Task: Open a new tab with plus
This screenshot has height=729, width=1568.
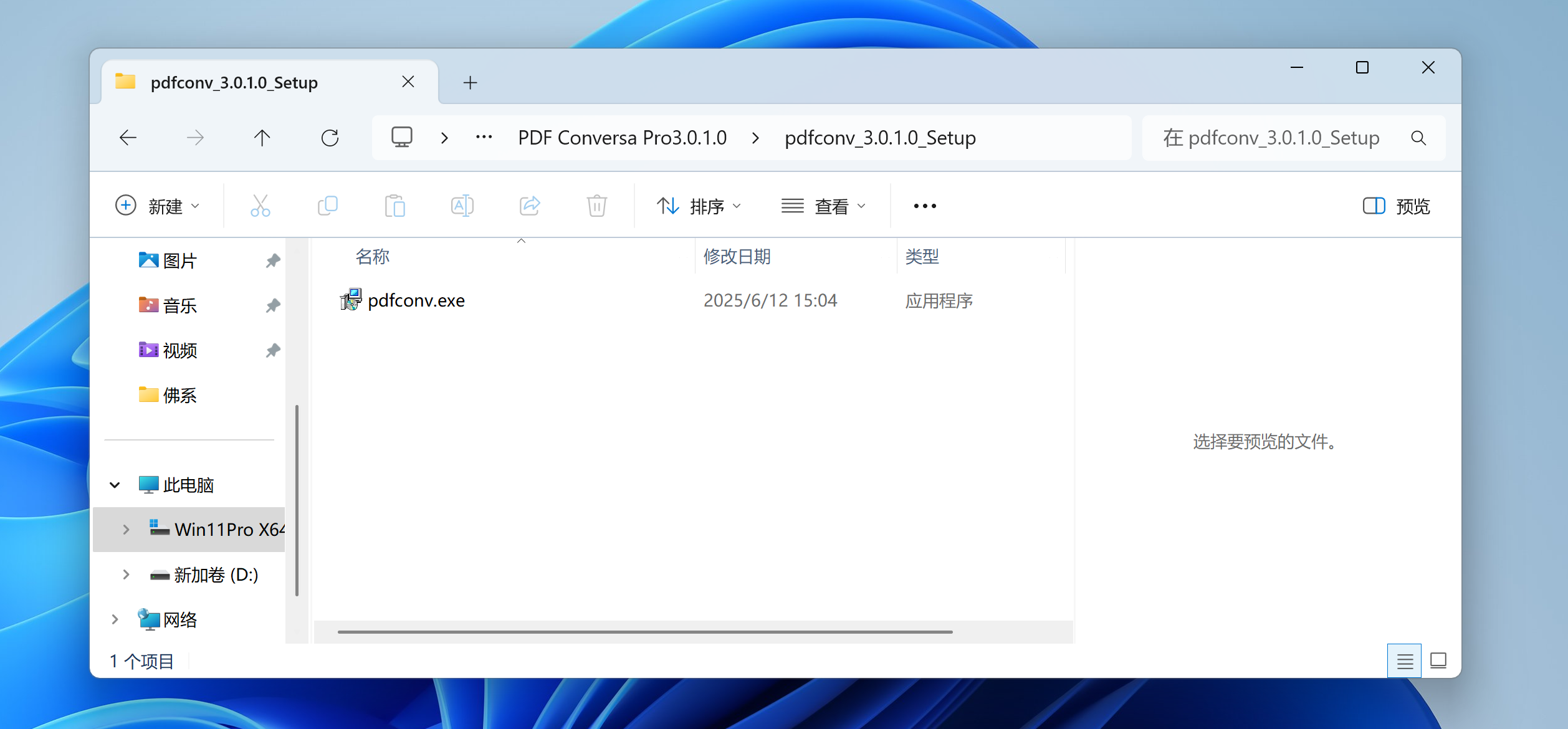Action: pyautogui.click(x=471, y=82)
